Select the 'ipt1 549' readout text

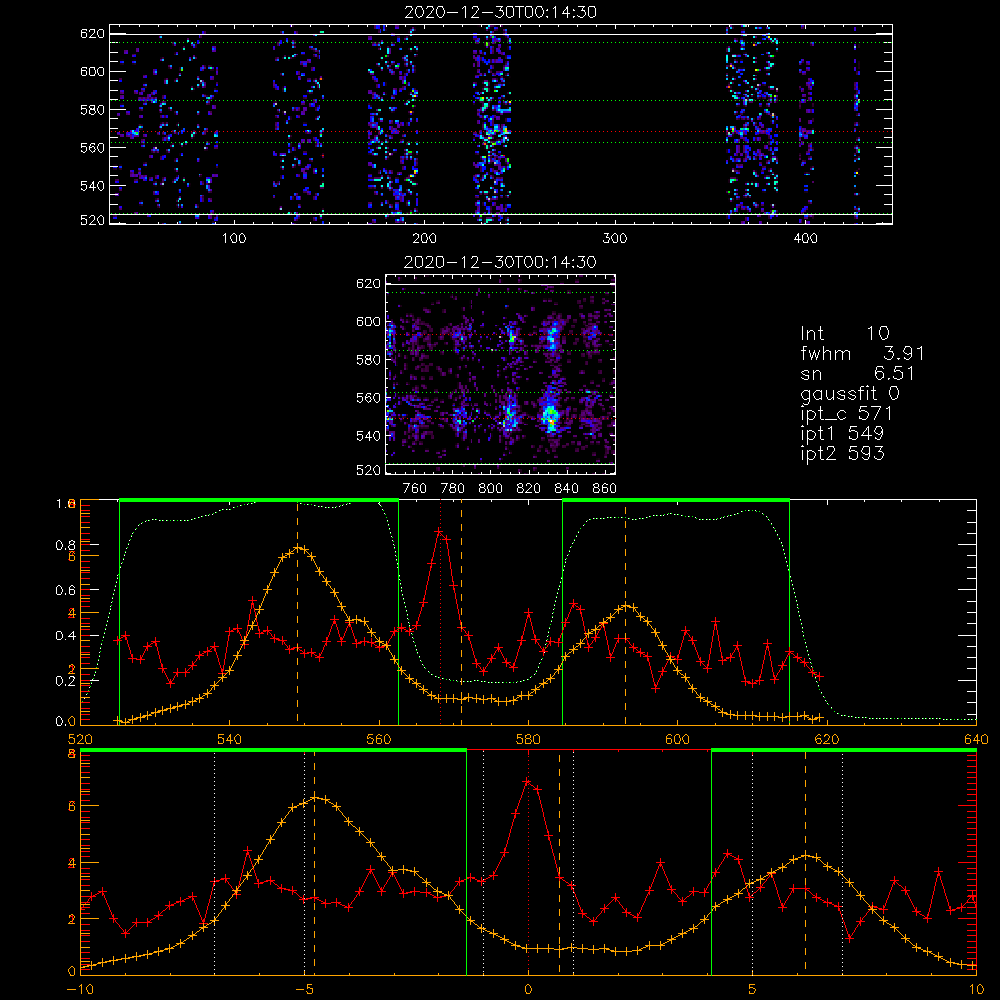(842, 434)
